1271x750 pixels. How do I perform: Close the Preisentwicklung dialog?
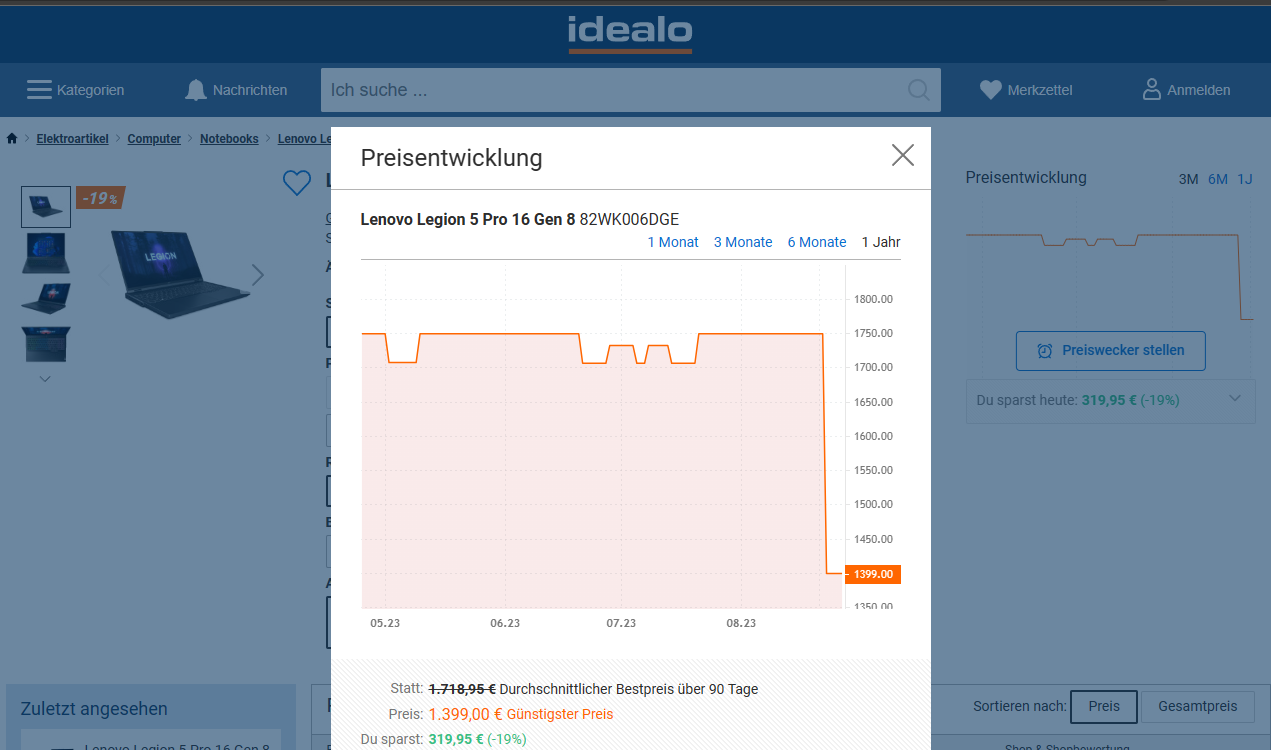903,155
